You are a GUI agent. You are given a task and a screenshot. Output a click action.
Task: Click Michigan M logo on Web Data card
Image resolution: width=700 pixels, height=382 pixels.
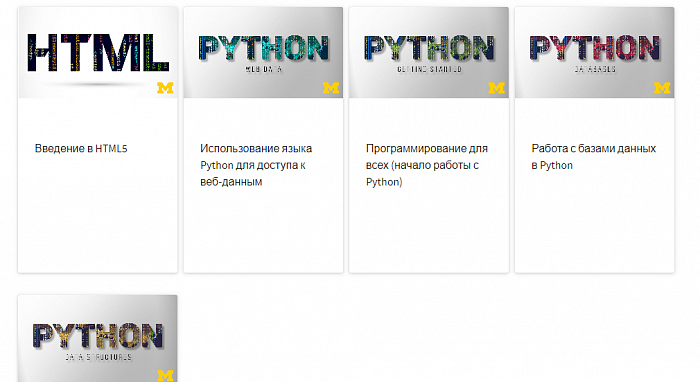pos(331,88)
